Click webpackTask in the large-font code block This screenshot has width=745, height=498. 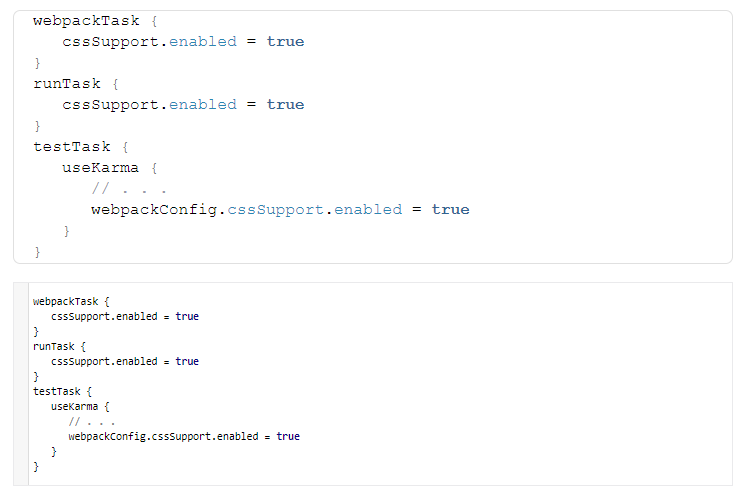point(86,21)
